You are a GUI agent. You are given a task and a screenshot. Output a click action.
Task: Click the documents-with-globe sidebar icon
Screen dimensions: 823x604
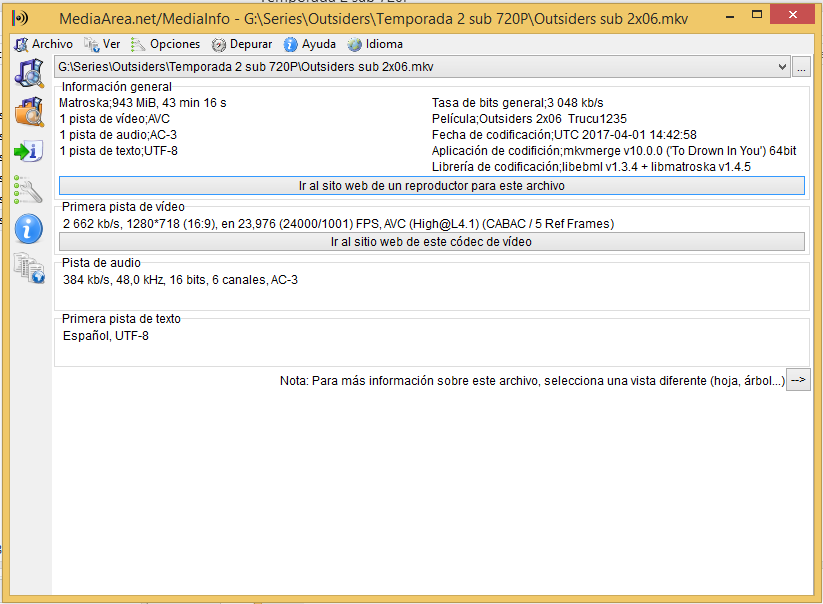coord(29,268)
